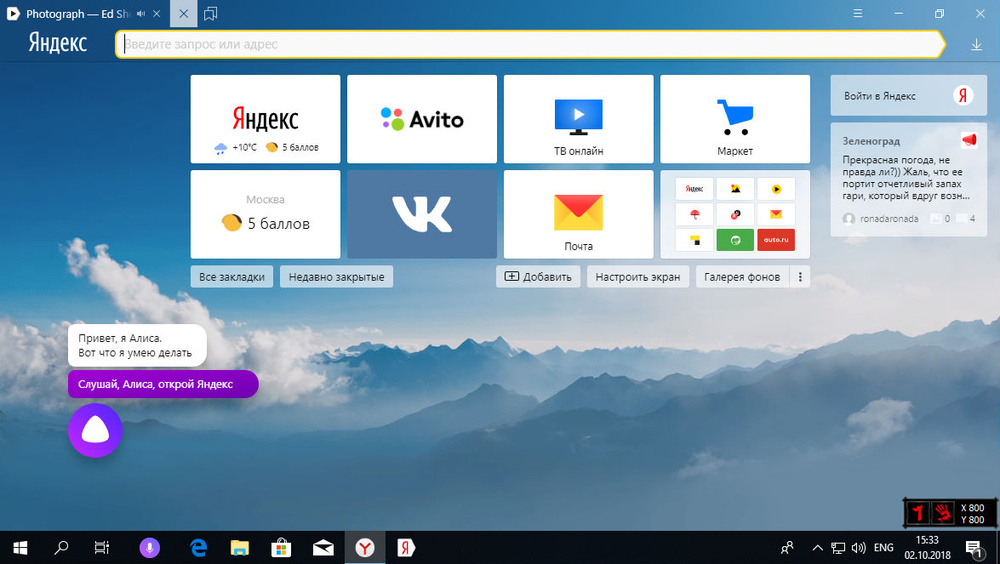Open the auto.ru mini tile in folder
1000x564 pixels.
(x=776, y=240)
